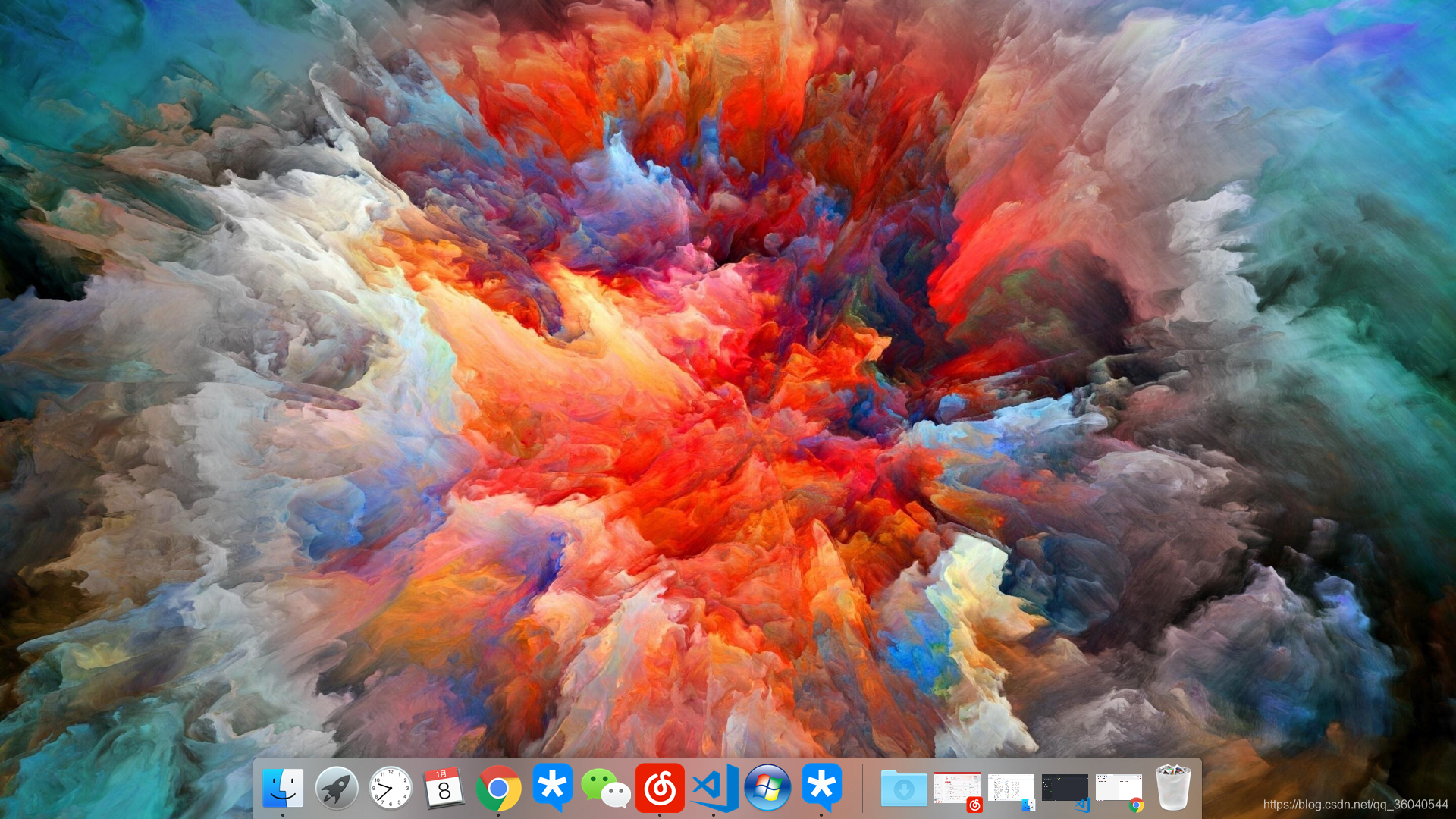Open the Clock app in dock
The height and width of the screenshot is (819, 1456).
coord(391,788)
